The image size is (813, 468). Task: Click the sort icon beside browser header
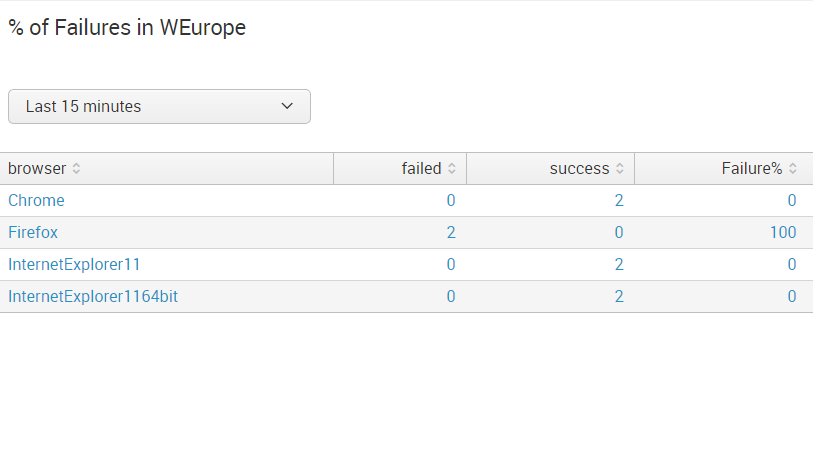(x=77, y=169)
